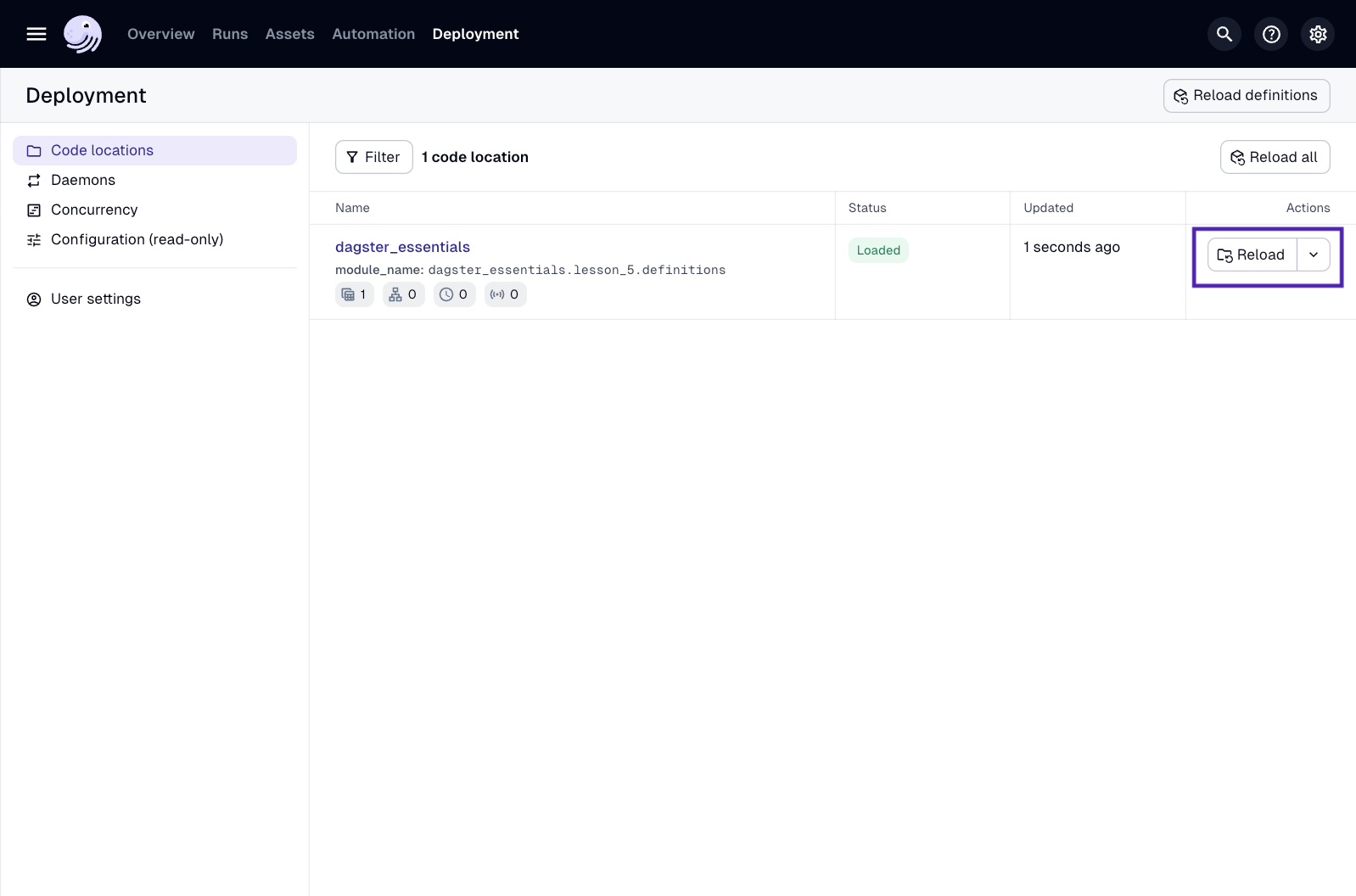The height and width of the screenshot is (896, 1356).
Task: Open the Filter dropdown
Action: click(x=373, y=157)
